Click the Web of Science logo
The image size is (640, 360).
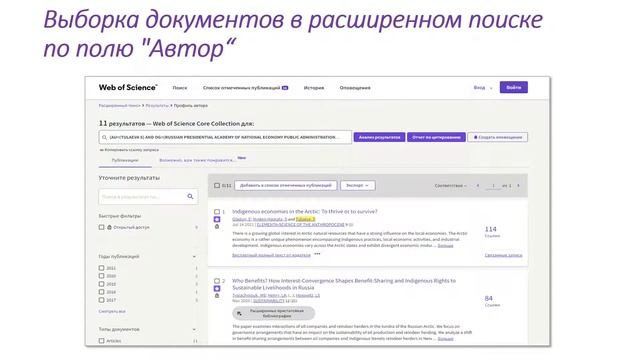128,87
